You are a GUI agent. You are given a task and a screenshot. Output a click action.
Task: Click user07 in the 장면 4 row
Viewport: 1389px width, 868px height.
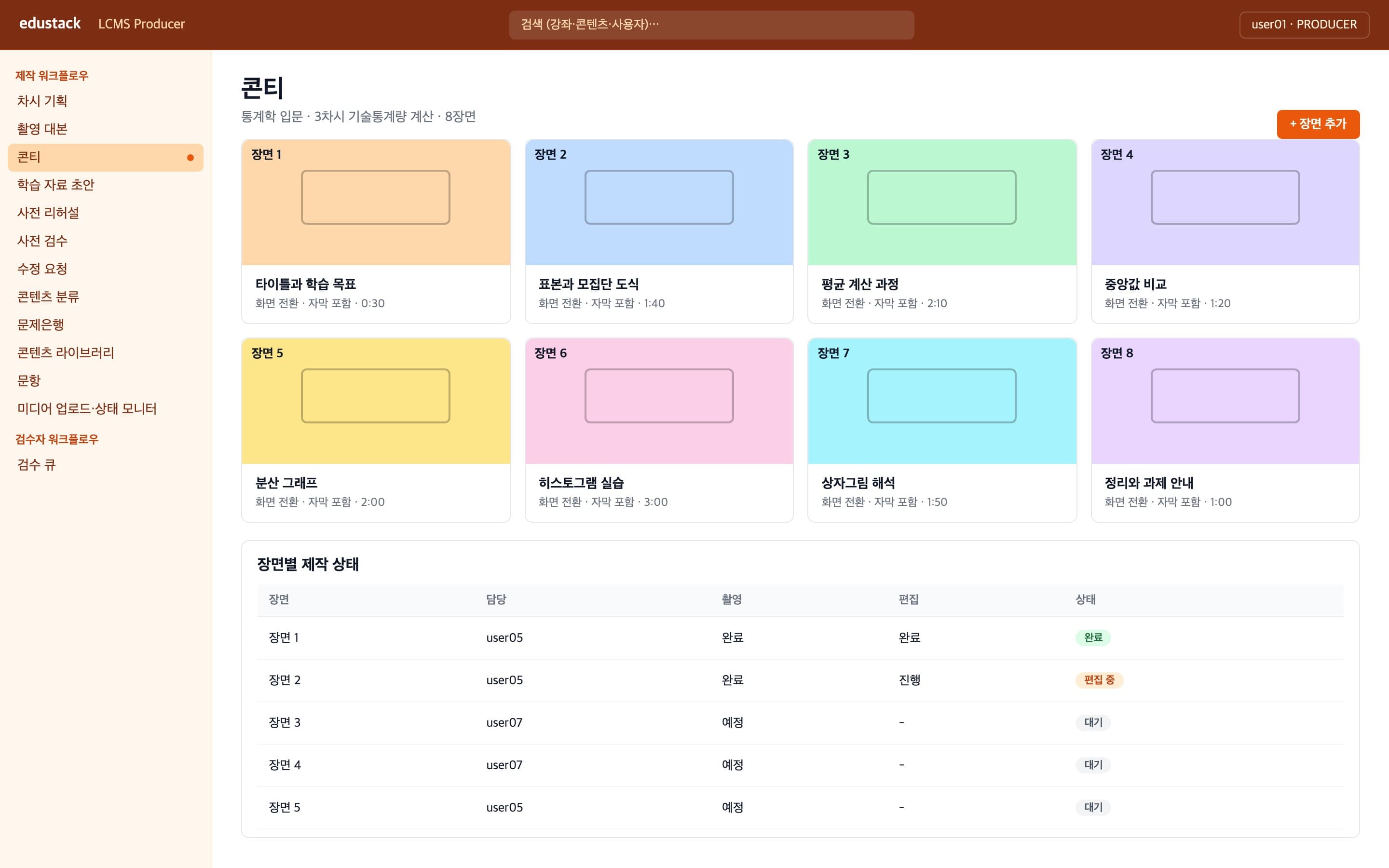pos(504,765)
